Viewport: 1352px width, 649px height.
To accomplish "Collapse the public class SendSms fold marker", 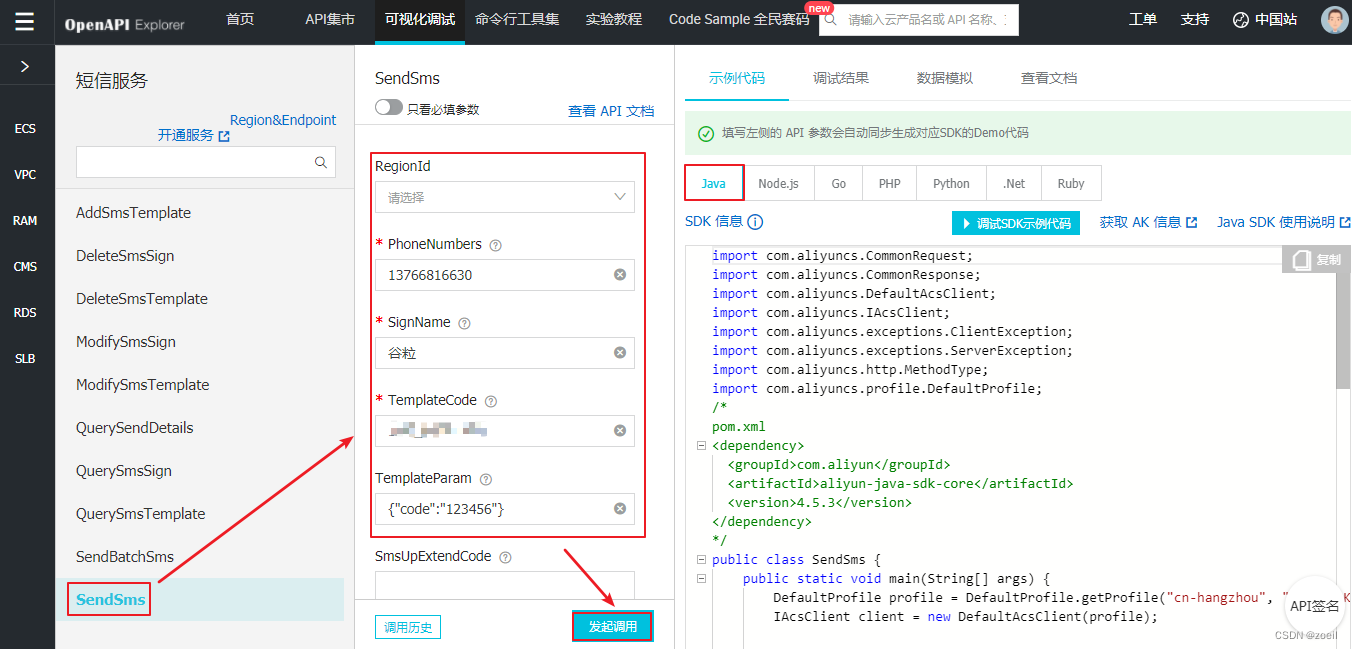I will (x=701, y=560).
